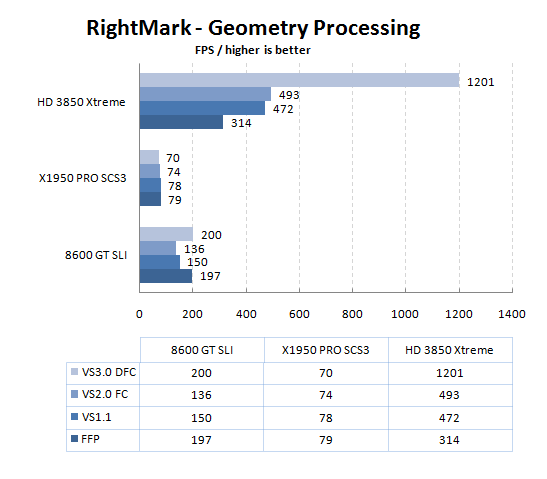Select table cell 136 in VS2.0 FC row

pyautogui.click(x=201, y=395)
